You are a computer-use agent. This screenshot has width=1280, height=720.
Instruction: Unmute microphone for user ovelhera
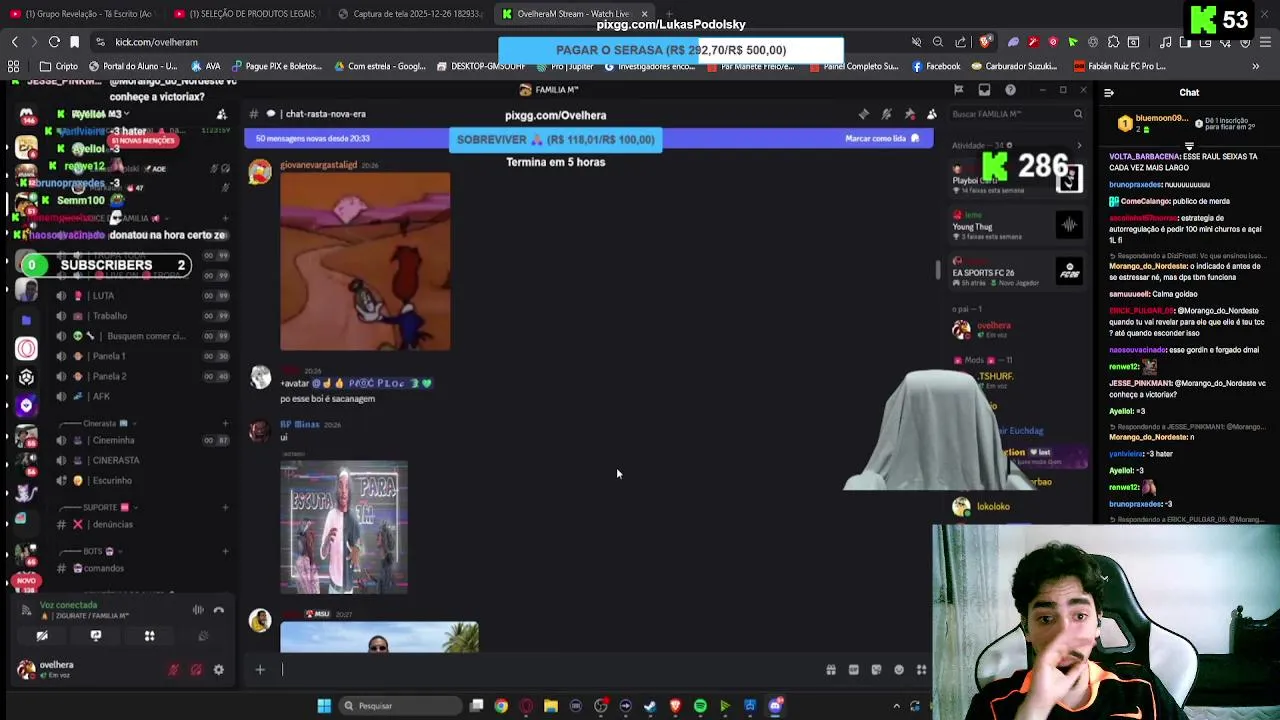tap(173, 670)
